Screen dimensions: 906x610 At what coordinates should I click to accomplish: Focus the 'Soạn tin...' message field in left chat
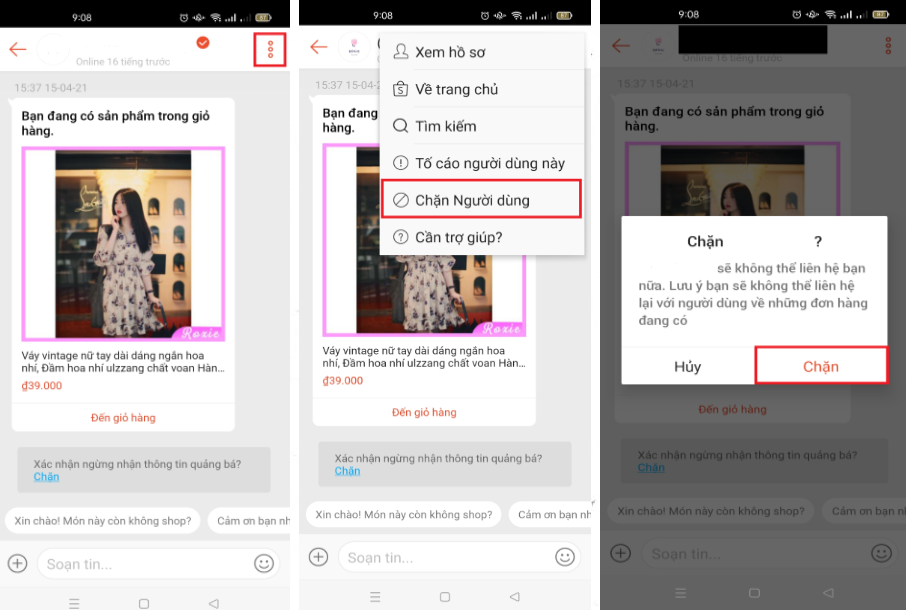point(140,564)
